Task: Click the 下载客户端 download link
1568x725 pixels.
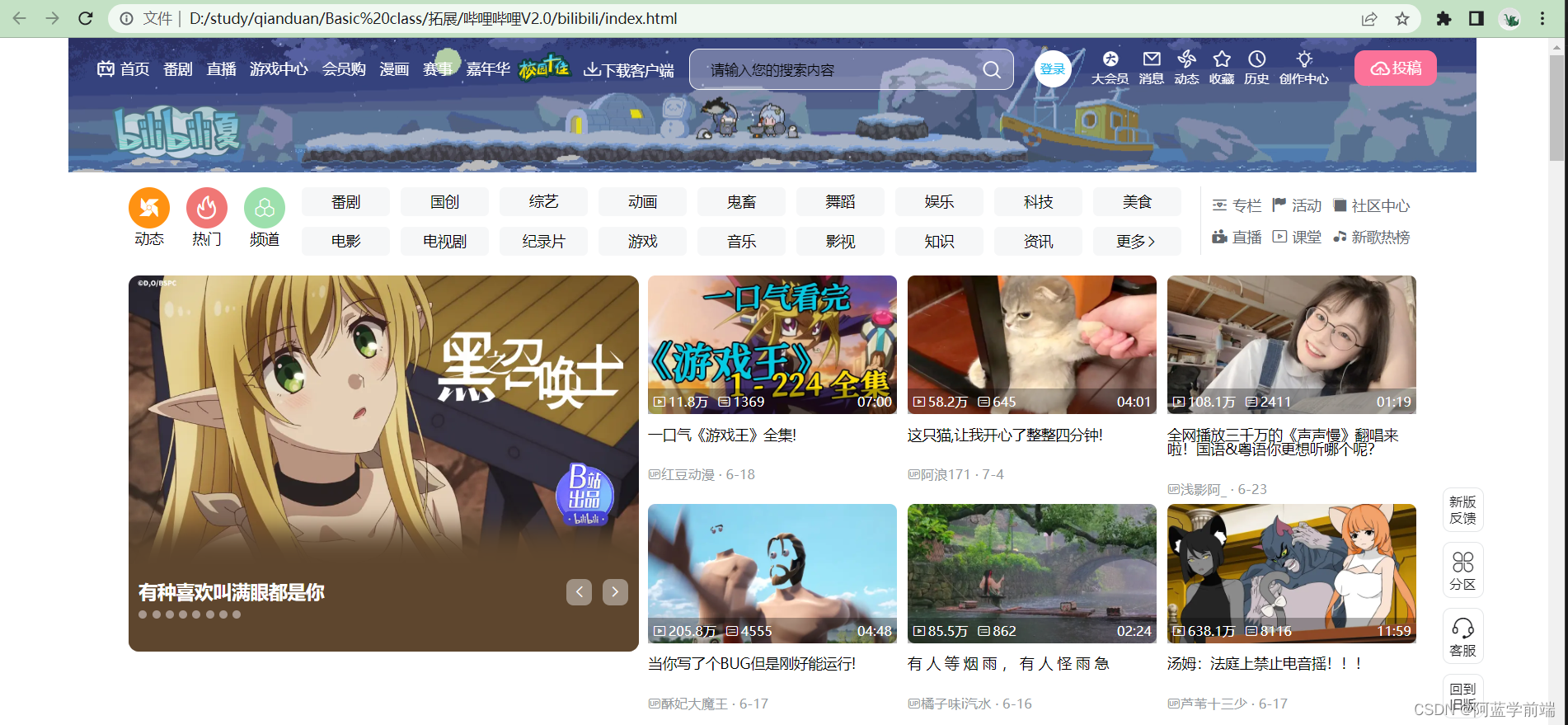Action: click(x=629, y=70)
